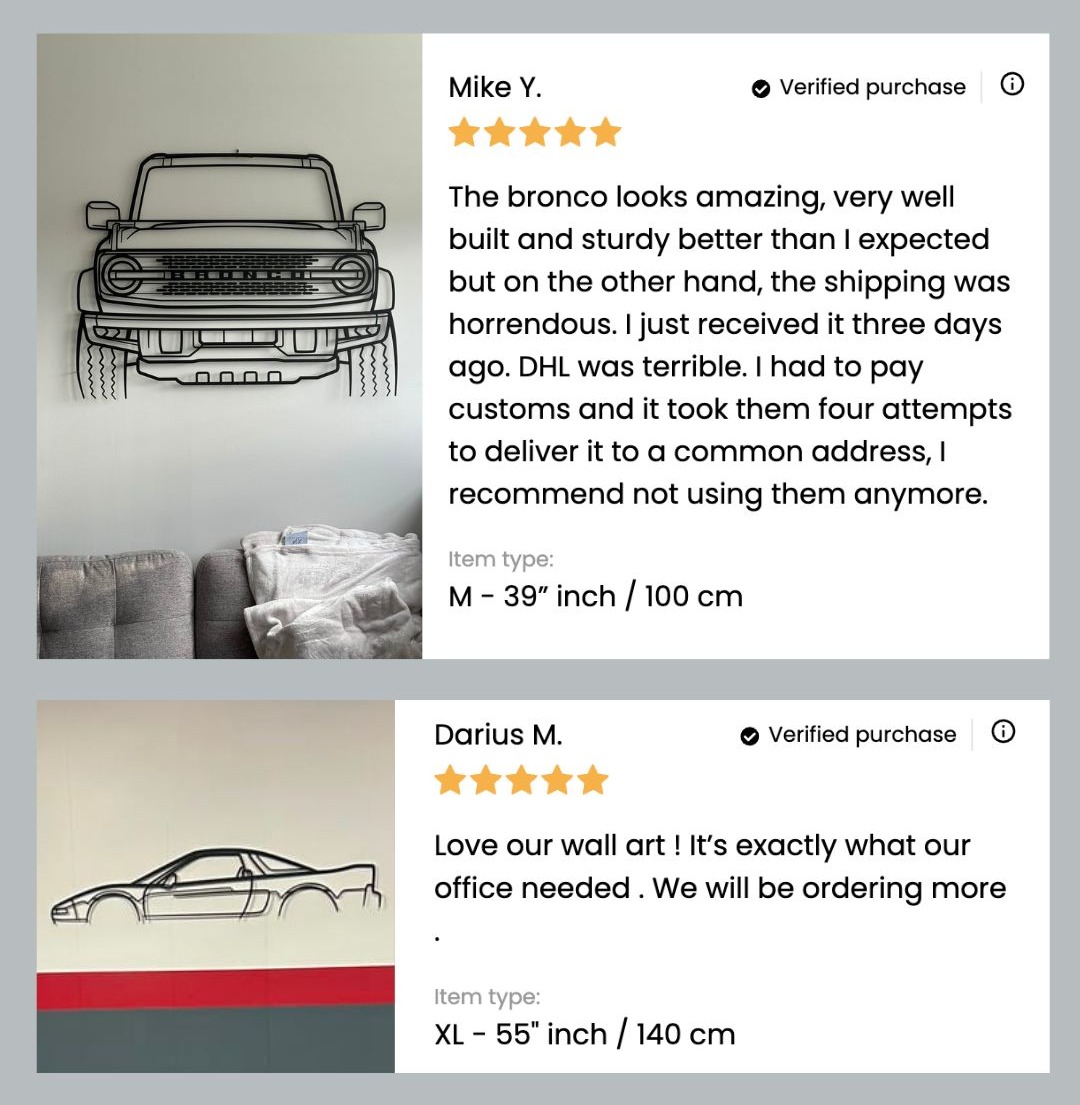Click the fifth star in Darius M.'s rating
1080x1105 pixels.
point(591,780)
